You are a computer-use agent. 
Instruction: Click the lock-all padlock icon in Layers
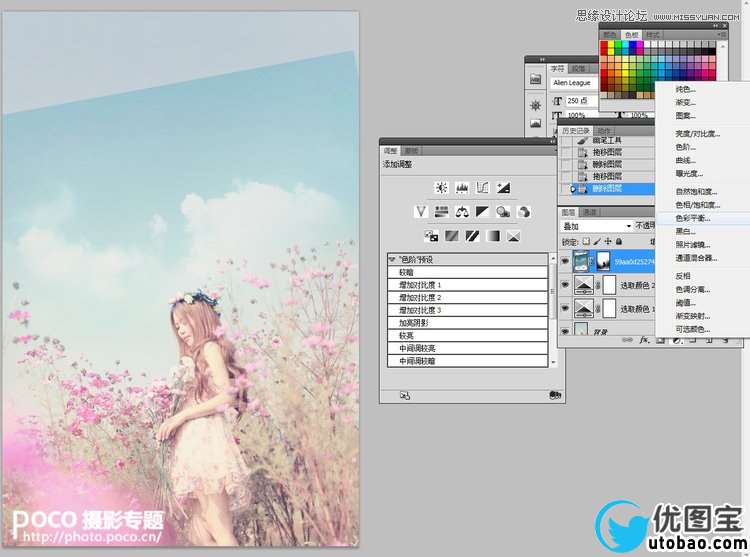pos(621,241)
